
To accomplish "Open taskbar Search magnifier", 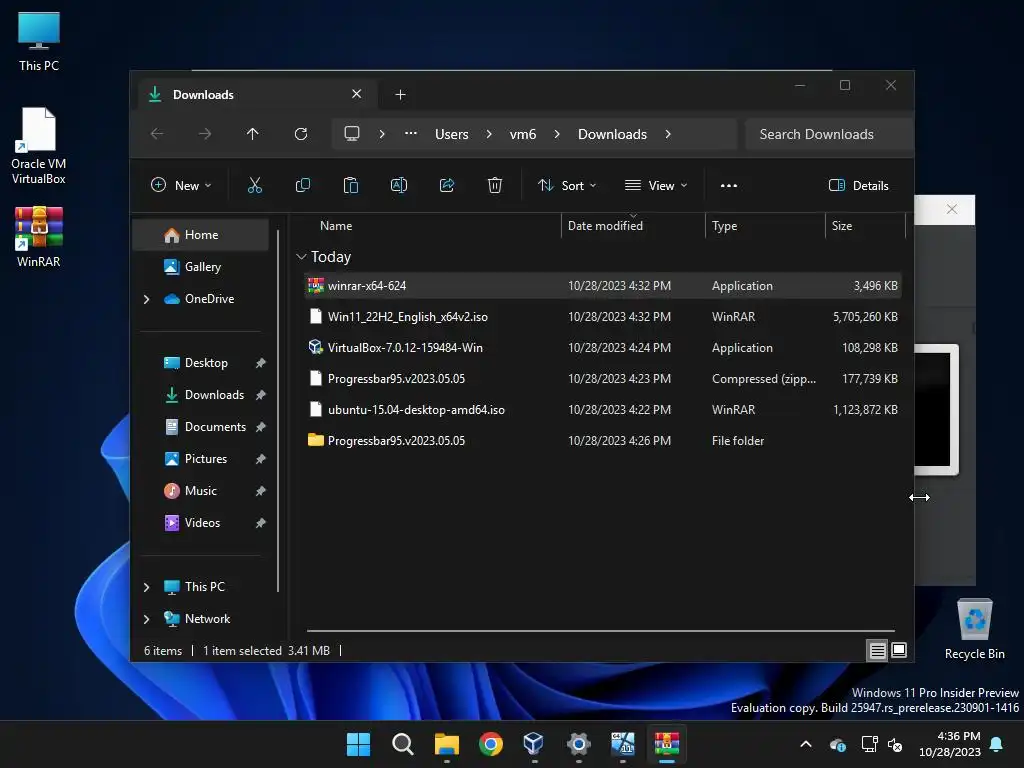I will point(402,744).
